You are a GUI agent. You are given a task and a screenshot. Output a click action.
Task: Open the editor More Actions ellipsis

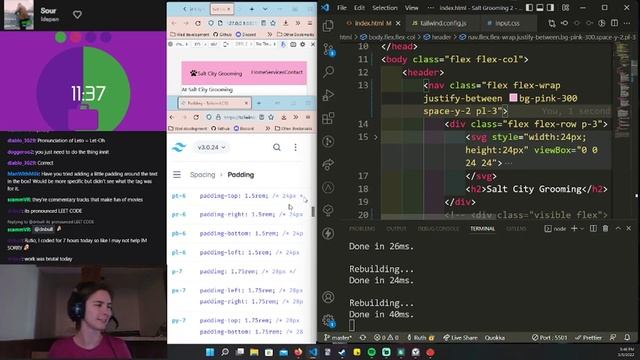(x=627, y=23)
